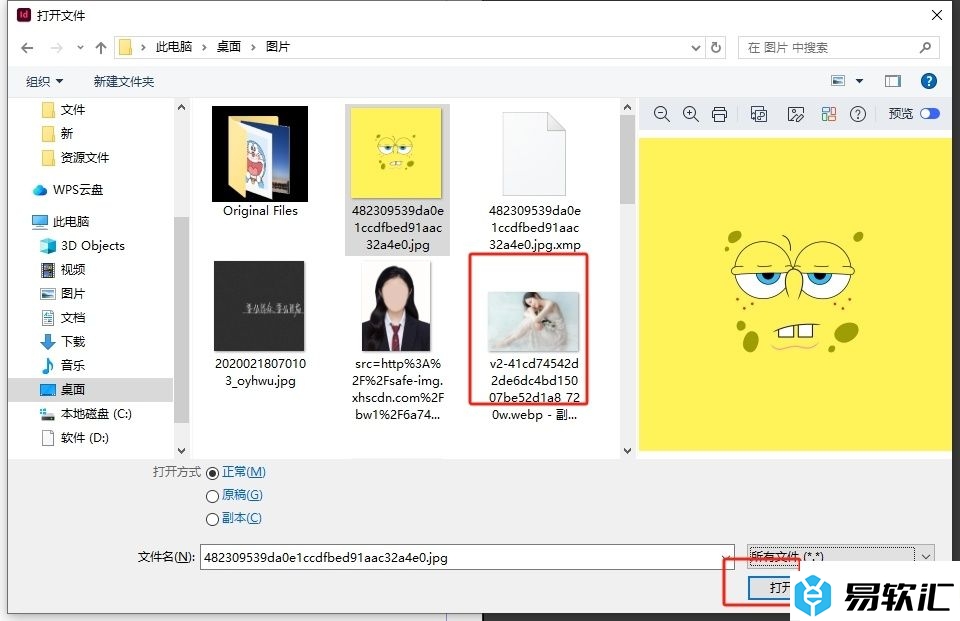
Task: Select 副本(C) open mode
Action: [x=234, y=518]
